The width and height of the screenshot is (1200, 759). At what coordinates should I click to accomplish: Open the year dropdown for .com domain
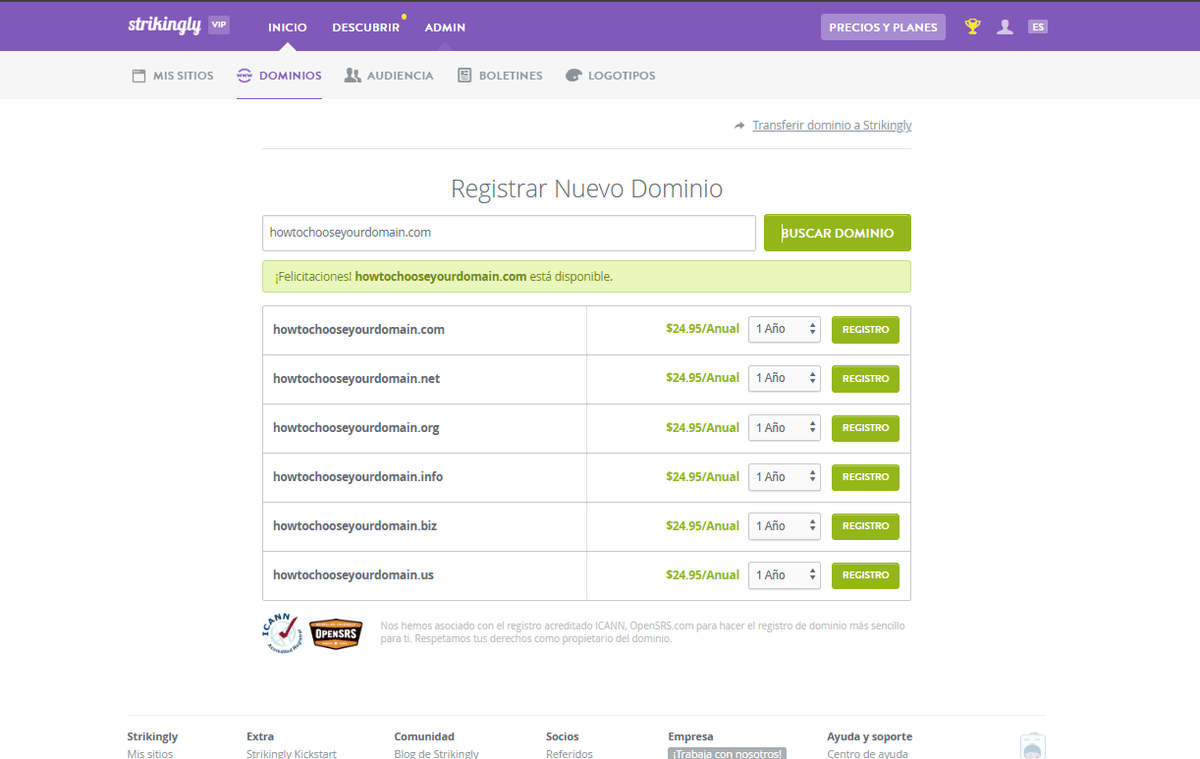click(785, 329)
